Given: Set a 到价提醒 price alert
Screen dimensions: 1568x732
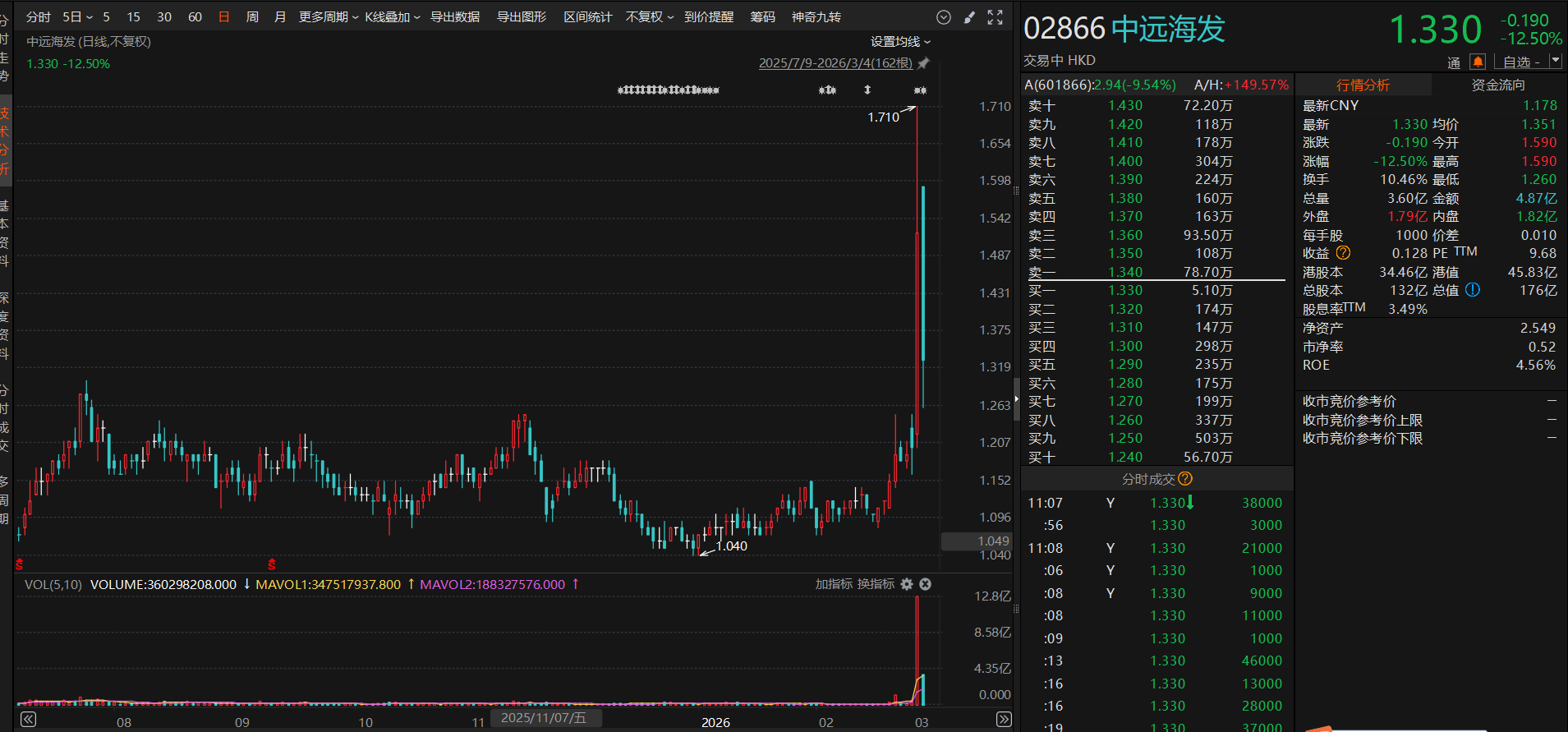Looking at the screenshot, I should (709, 17).
